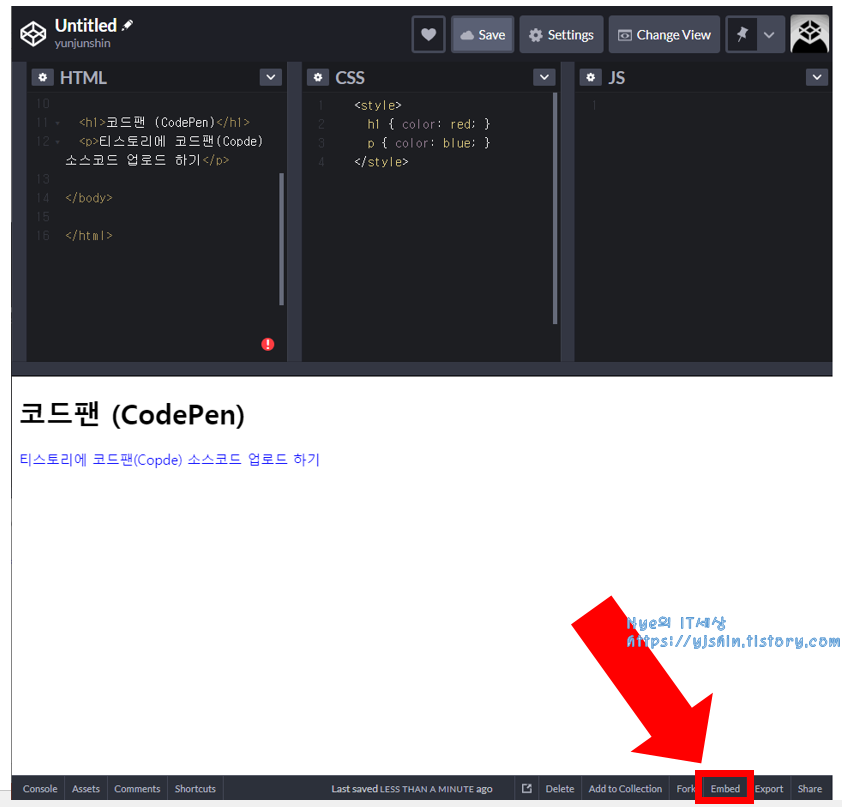This screenshot has width=842, height=807.
Task: Click the yunjunshin username link
Action: coord(82,43)
